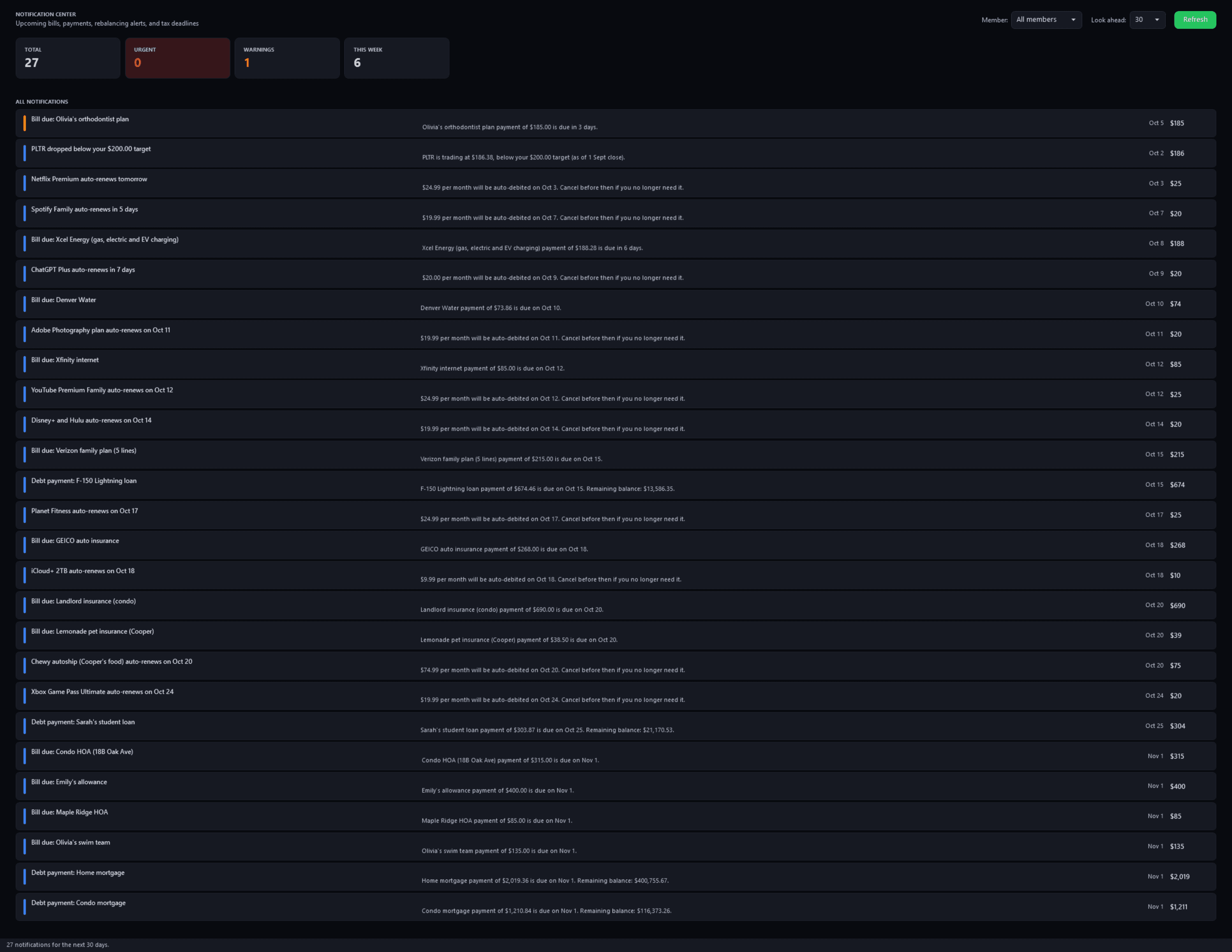Screen dimensions: 1232x952
Task: Click the $2,019 amount on Home mortgage row
Action: click(x=1179, y=876)
